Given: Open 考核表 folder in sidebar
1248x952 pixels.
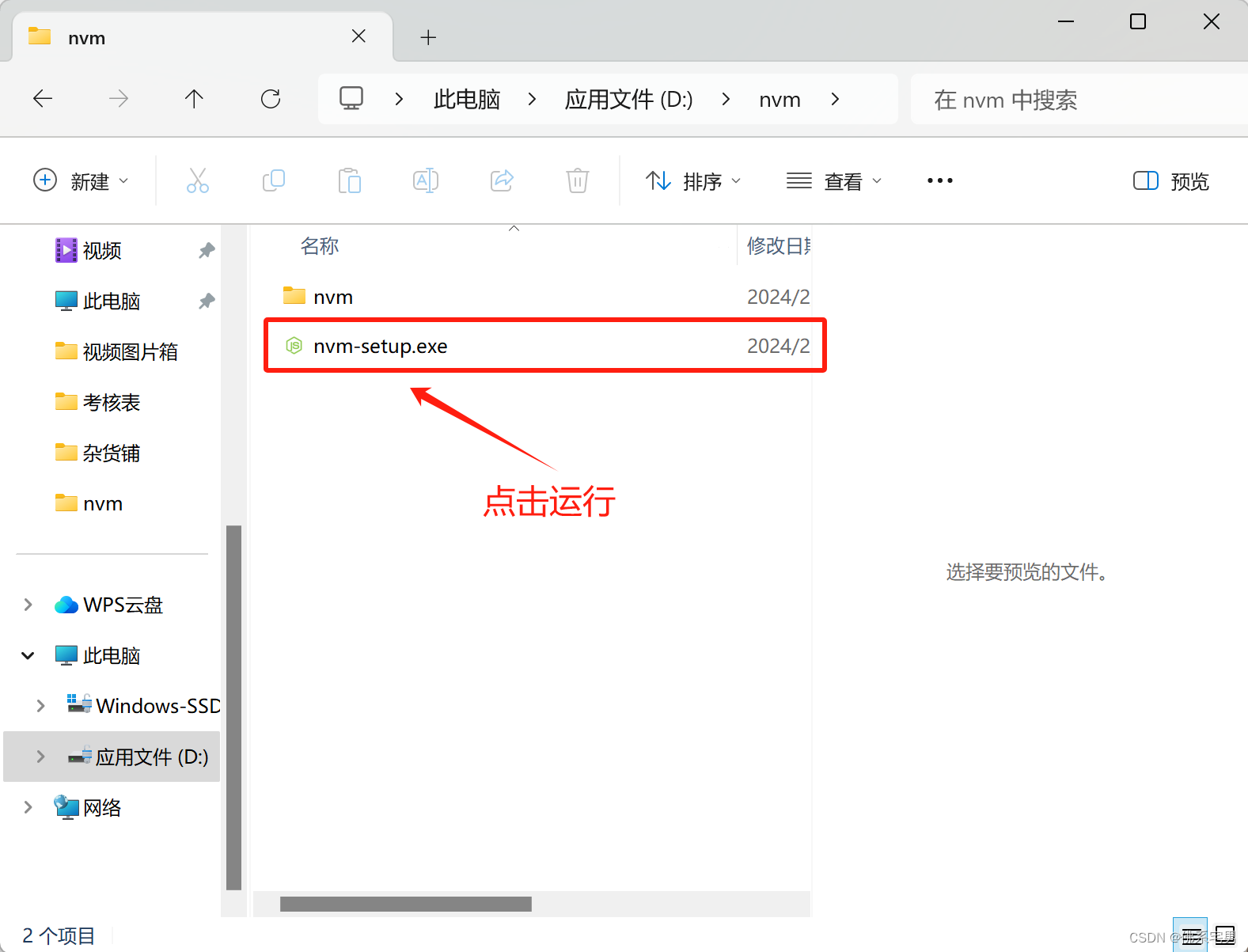Looking at the screenshot, I should click(x=111, y=403).
